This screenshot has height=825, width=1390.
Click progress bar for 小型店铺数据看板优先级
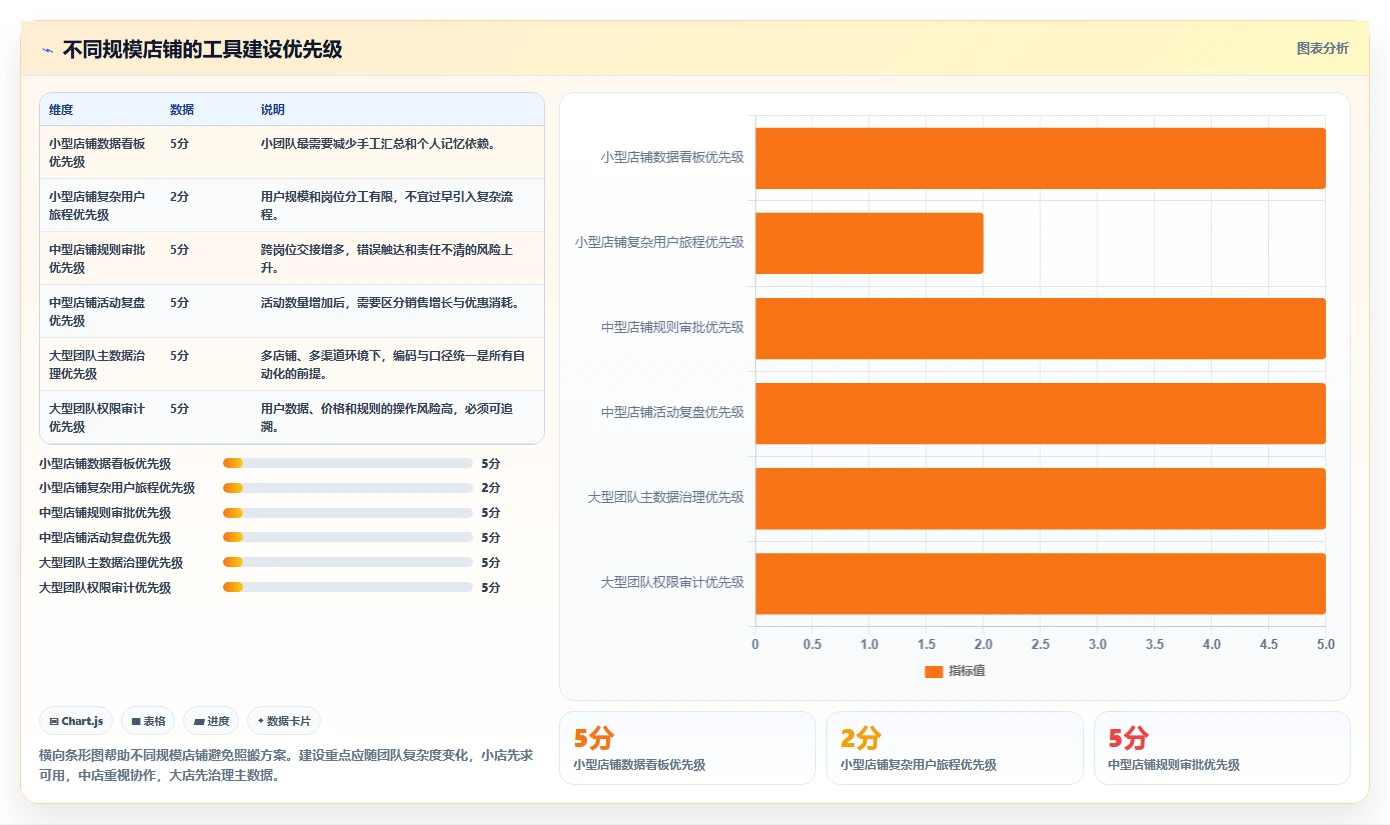348,463
